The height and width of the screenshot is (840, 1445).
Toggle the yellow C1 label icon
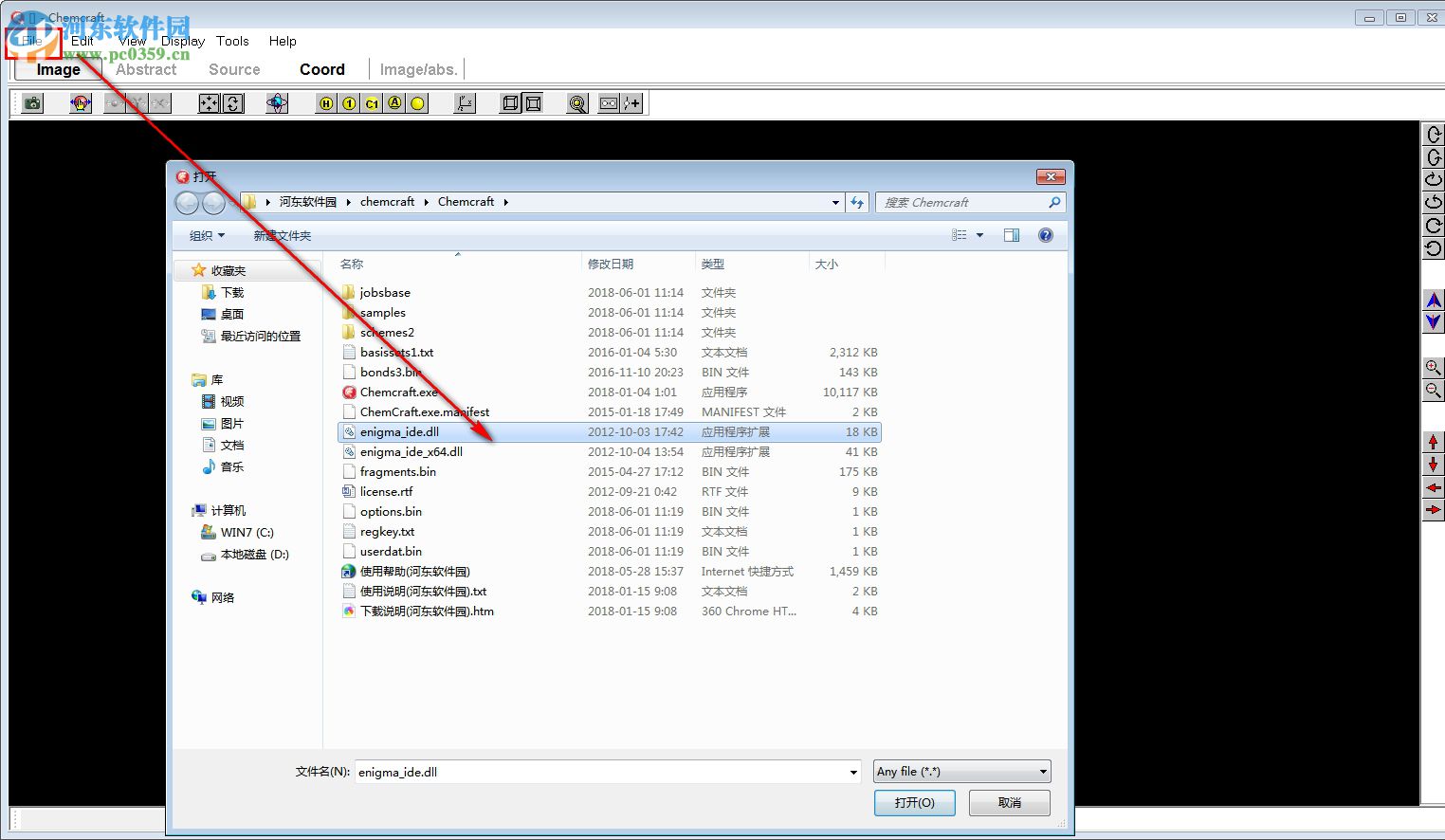click(x=373, y=103)
